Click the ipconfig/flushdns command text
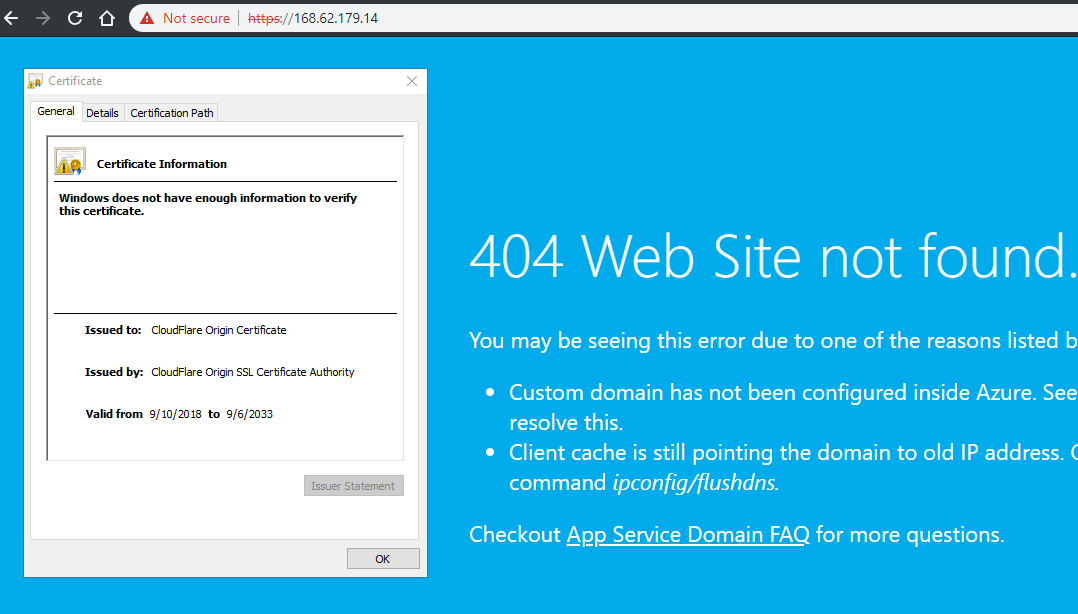Image resolution: width=1078 pixels, height=614 pixels. point(695,483)
